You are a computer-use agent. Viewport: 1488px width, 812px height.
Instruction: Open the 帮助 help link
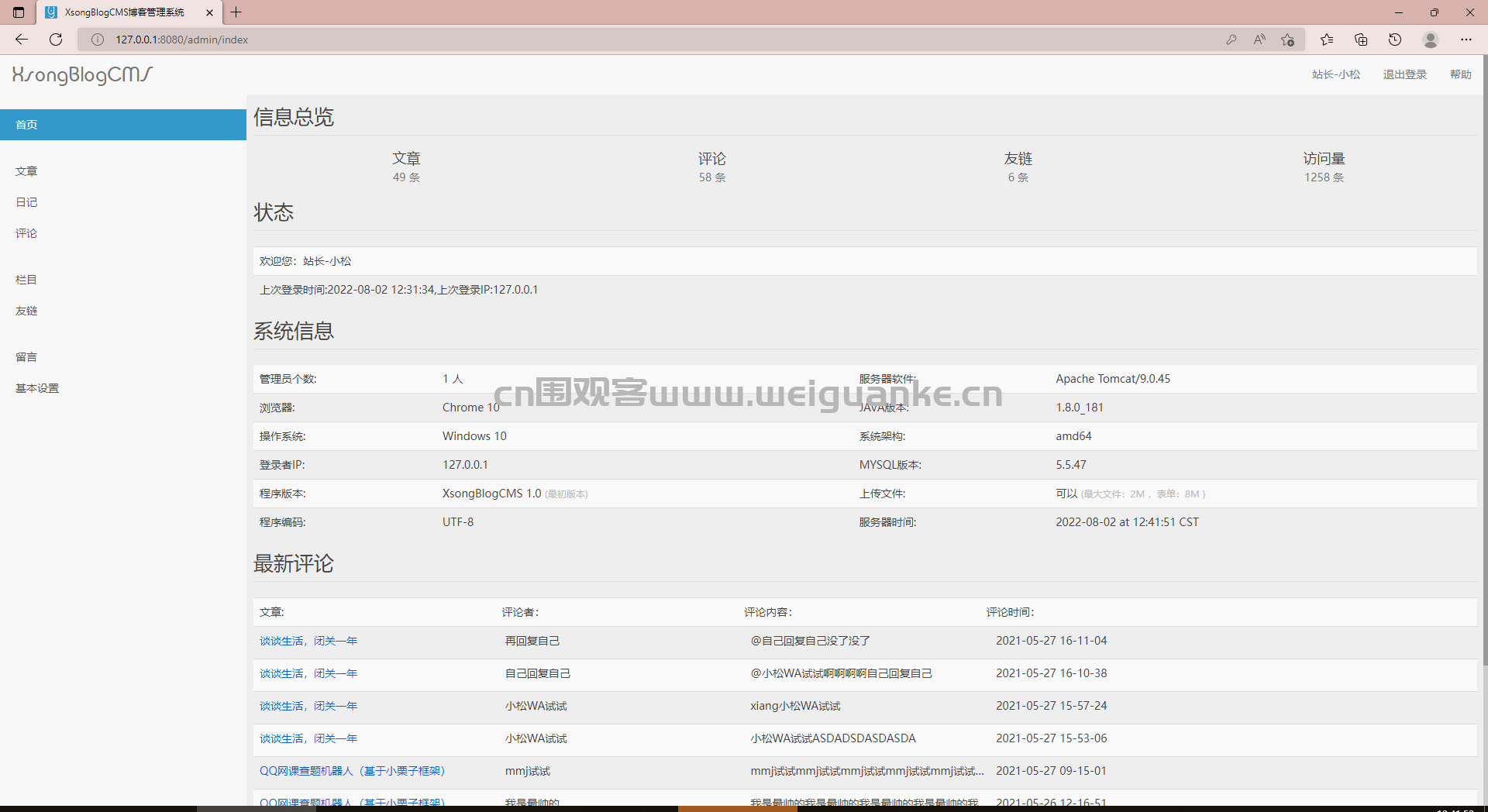click(x=1460, y=74)
